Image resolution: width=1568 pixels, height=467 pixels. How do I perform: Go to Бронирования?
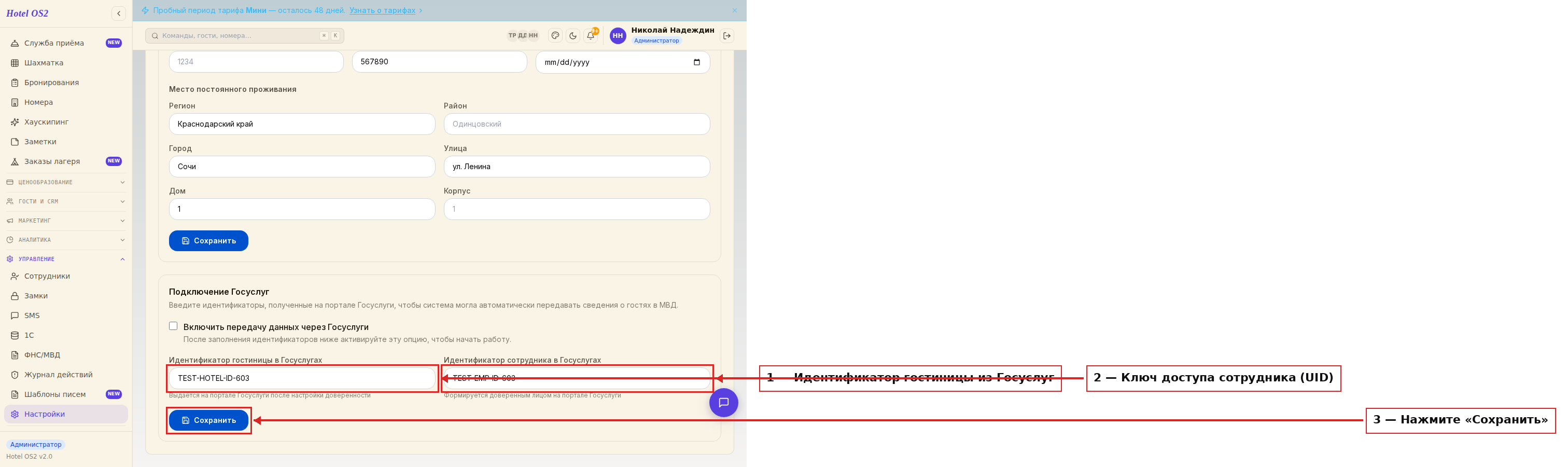pos(66,83)
